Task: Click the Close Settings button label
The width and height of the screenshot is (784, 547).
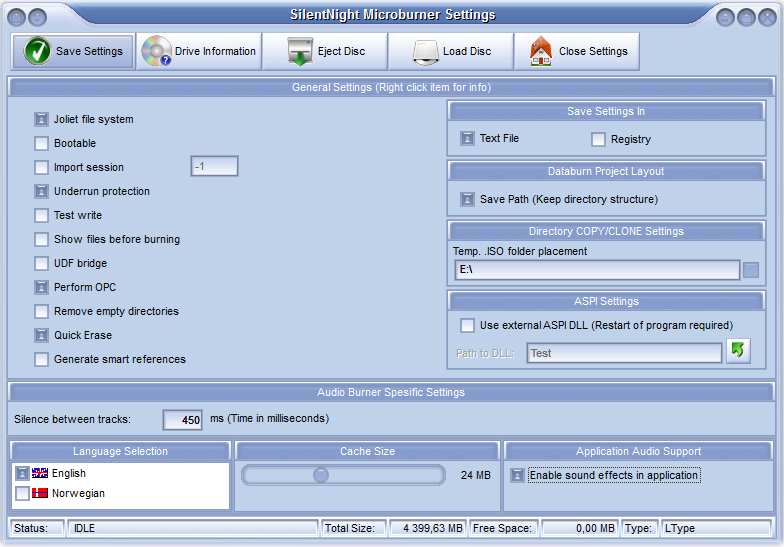Action: (593, 52)
